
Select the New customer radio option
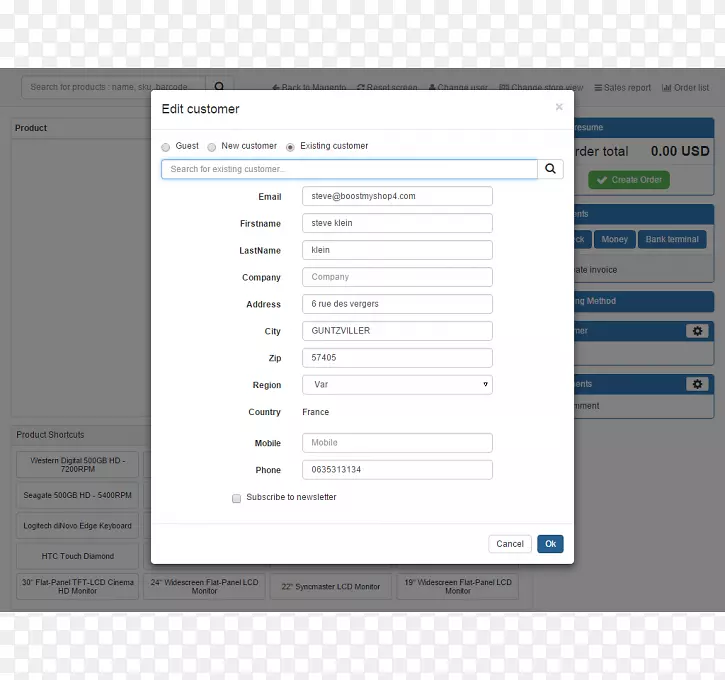(x=212, y=147)
